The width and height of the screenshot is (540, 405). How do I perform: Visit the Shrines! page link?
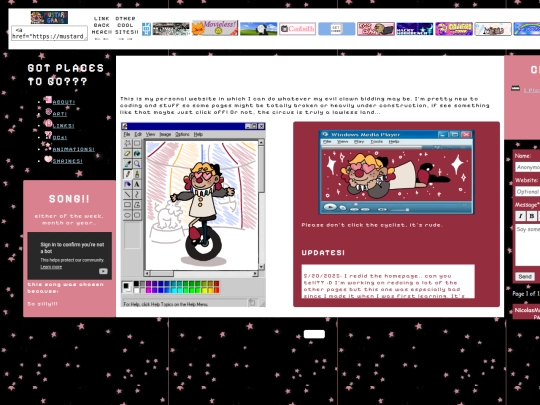point(68,161)
